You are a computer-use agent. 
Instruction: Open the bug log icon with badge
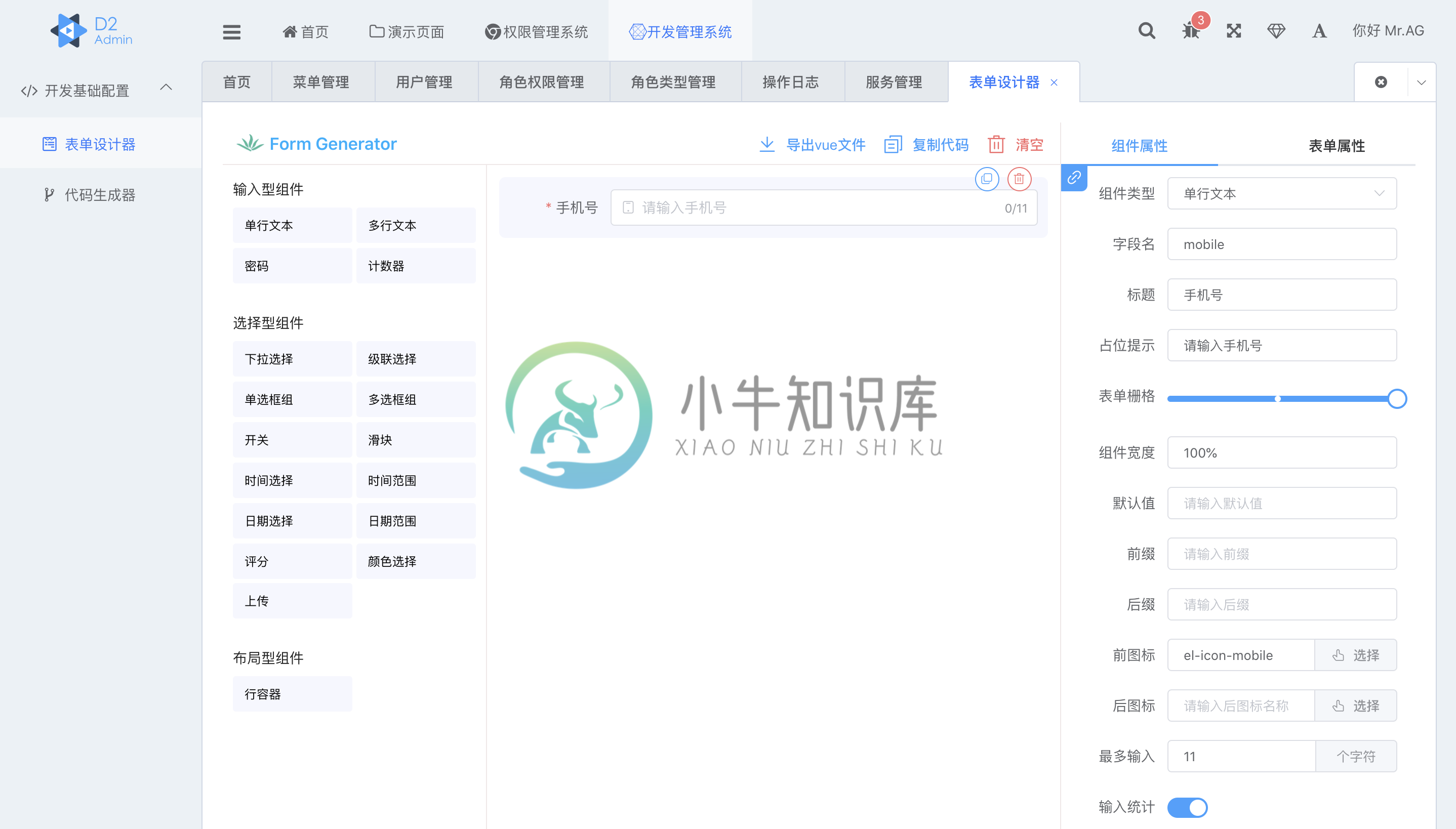tap(1191, 31)
